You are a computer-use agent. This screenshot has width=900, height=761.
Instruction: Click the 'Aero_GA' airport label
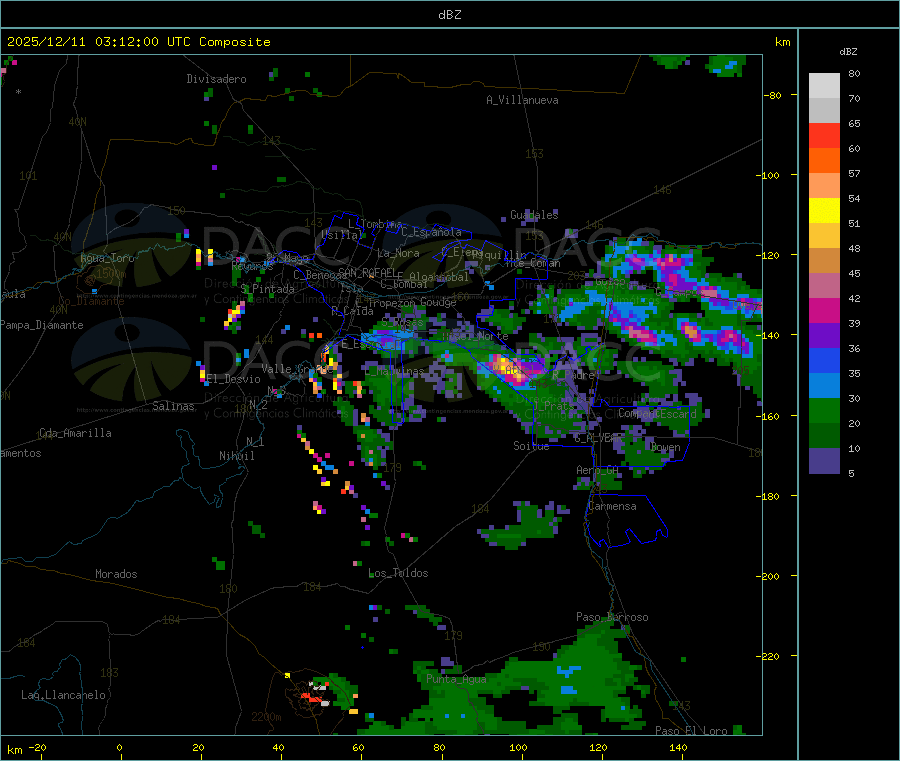[598, 470]
